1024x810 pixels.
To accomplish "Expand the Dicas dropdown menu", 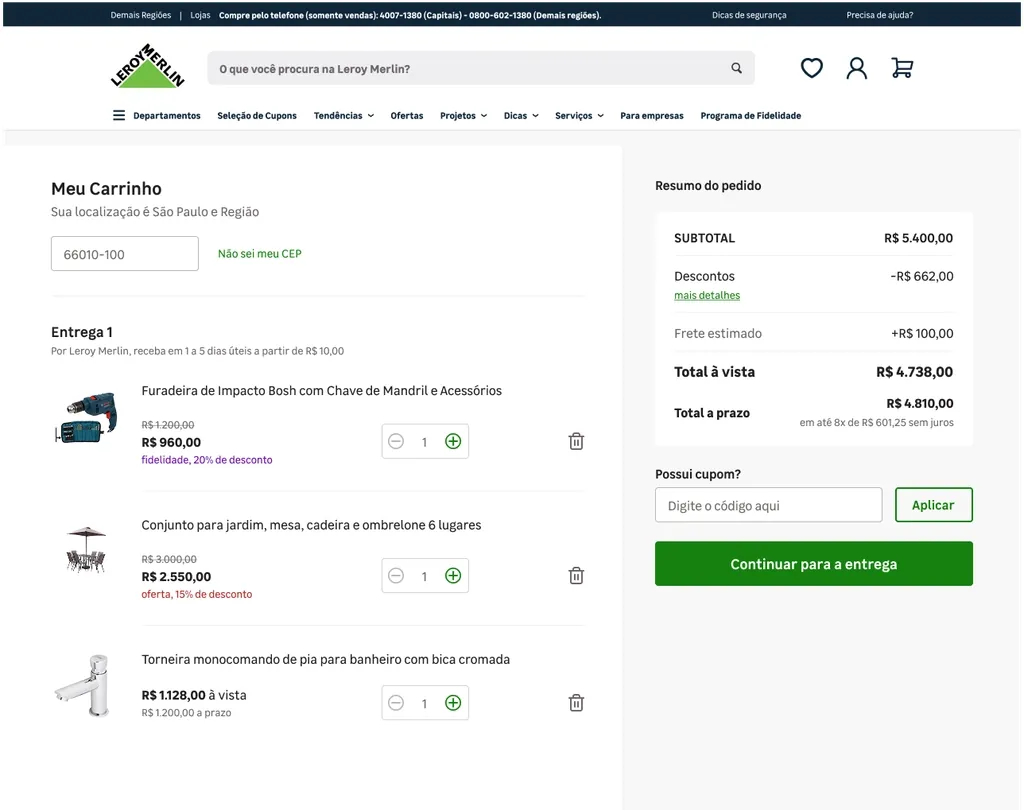I will click(521, 116).
